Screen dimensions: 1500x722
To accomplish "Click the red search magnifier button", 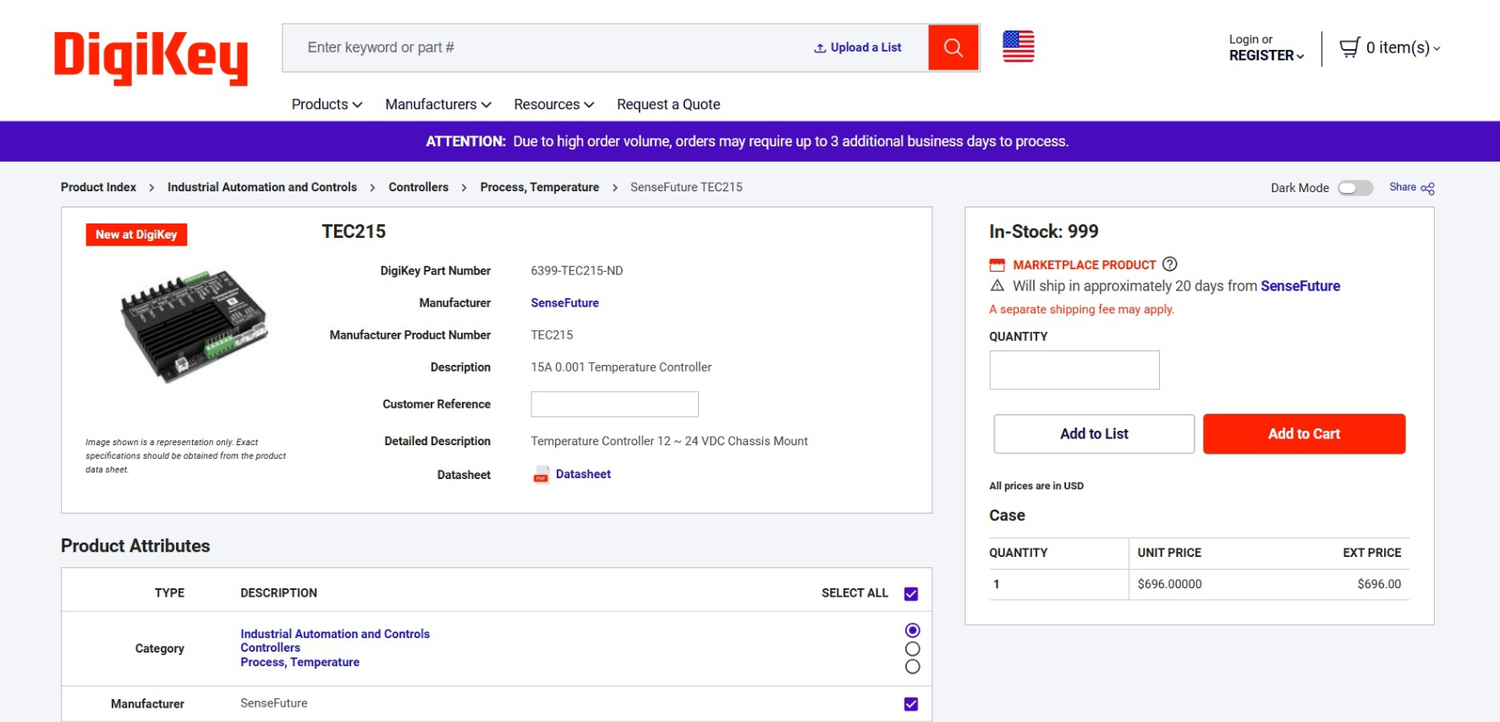I will pos(953,47).
